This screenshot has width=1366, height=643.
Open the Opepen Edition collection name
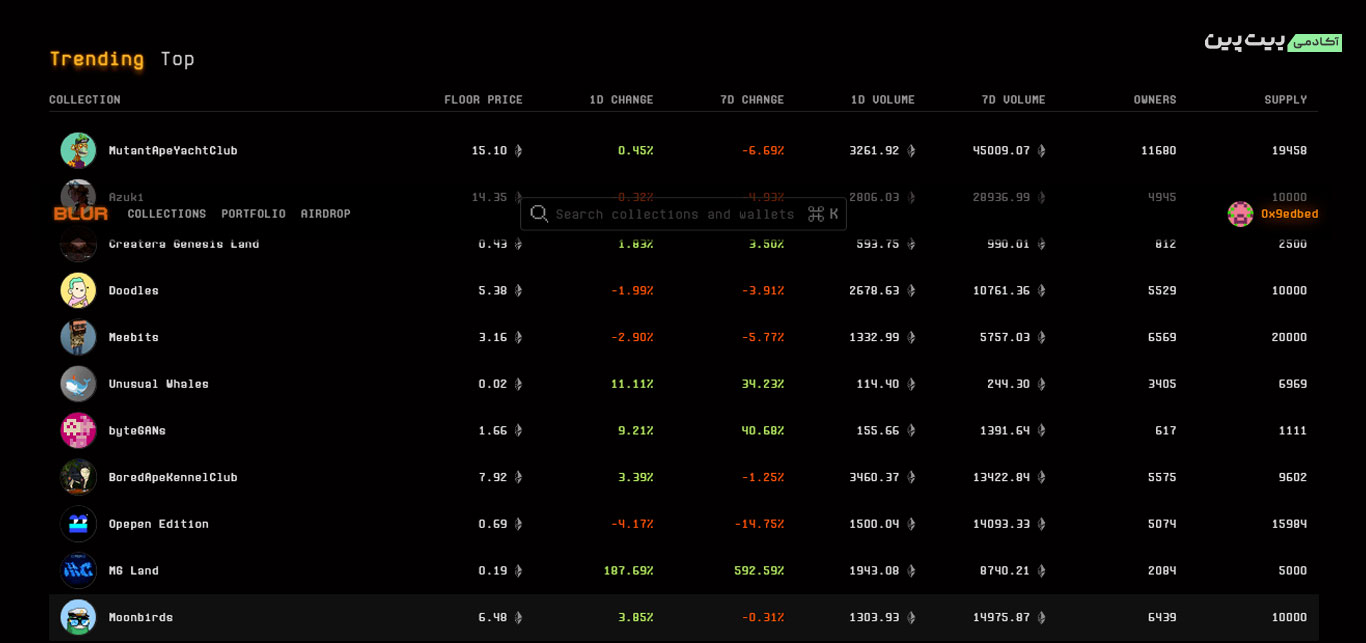point(159,524)
